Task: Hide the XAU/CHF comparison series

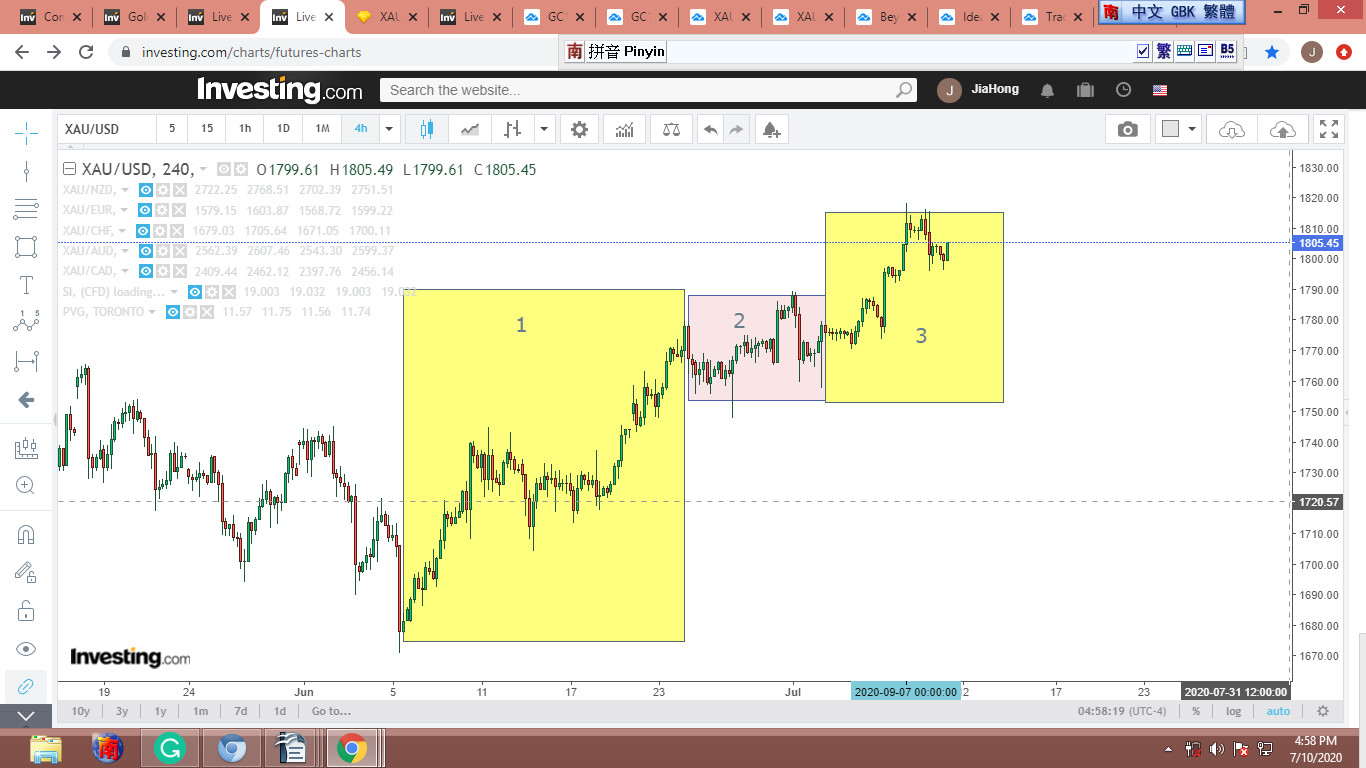Action: tap(143, 231)
